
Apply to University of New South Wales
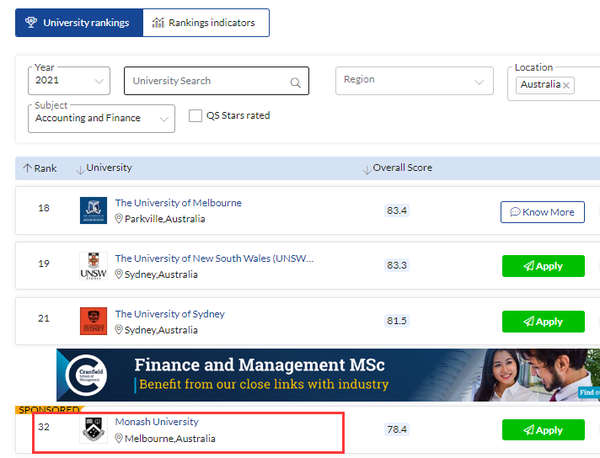coord(543,266)
